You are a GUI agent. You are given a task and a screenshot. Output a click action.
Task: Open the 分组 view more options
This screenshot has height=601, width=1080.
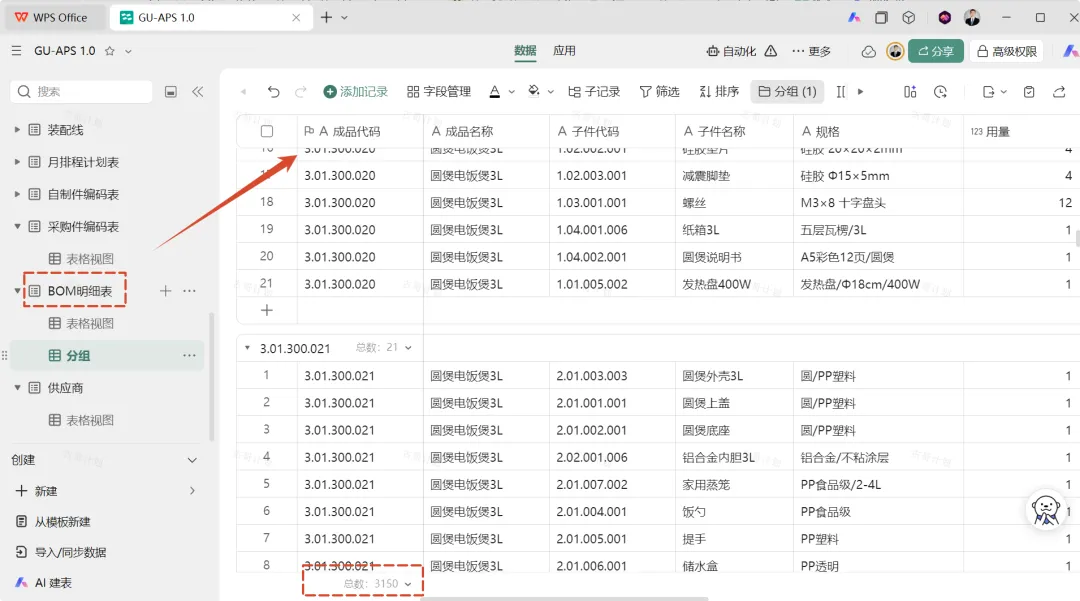(189, 355)
